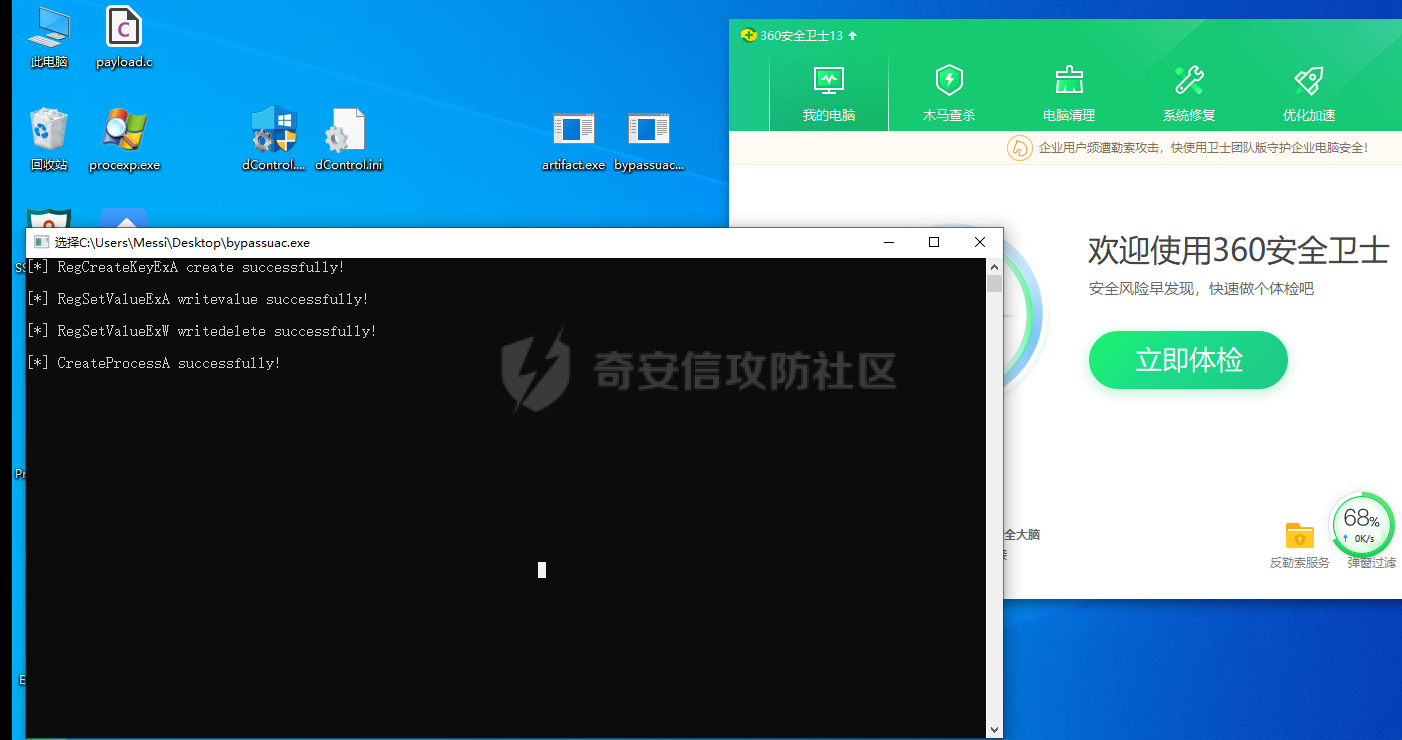This screenshot has width=1402, height=740.
Task: Select the payload.c file icon
Action: [124, 37]
